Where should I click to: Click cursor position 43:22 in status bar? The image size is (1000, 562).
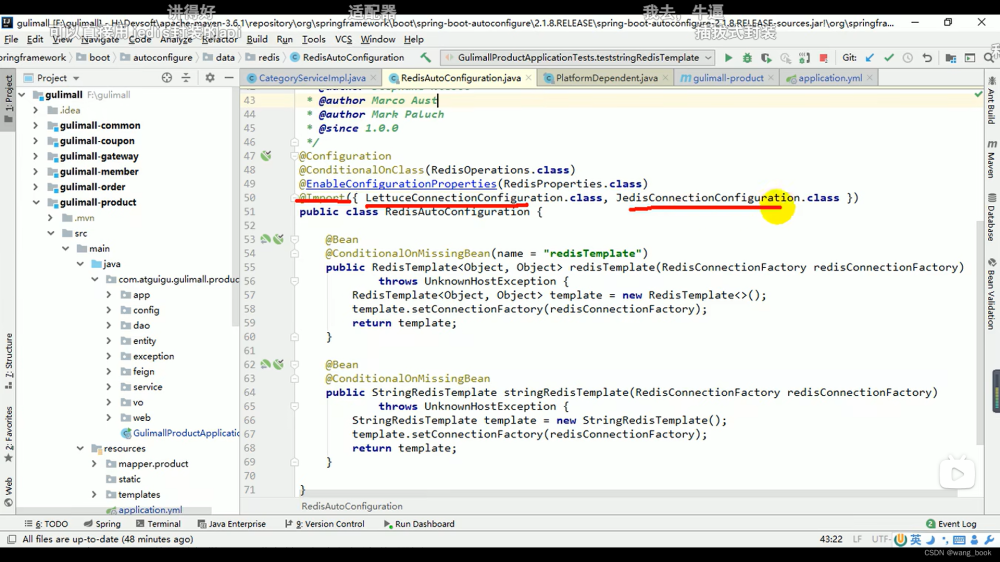coord(831,539)
